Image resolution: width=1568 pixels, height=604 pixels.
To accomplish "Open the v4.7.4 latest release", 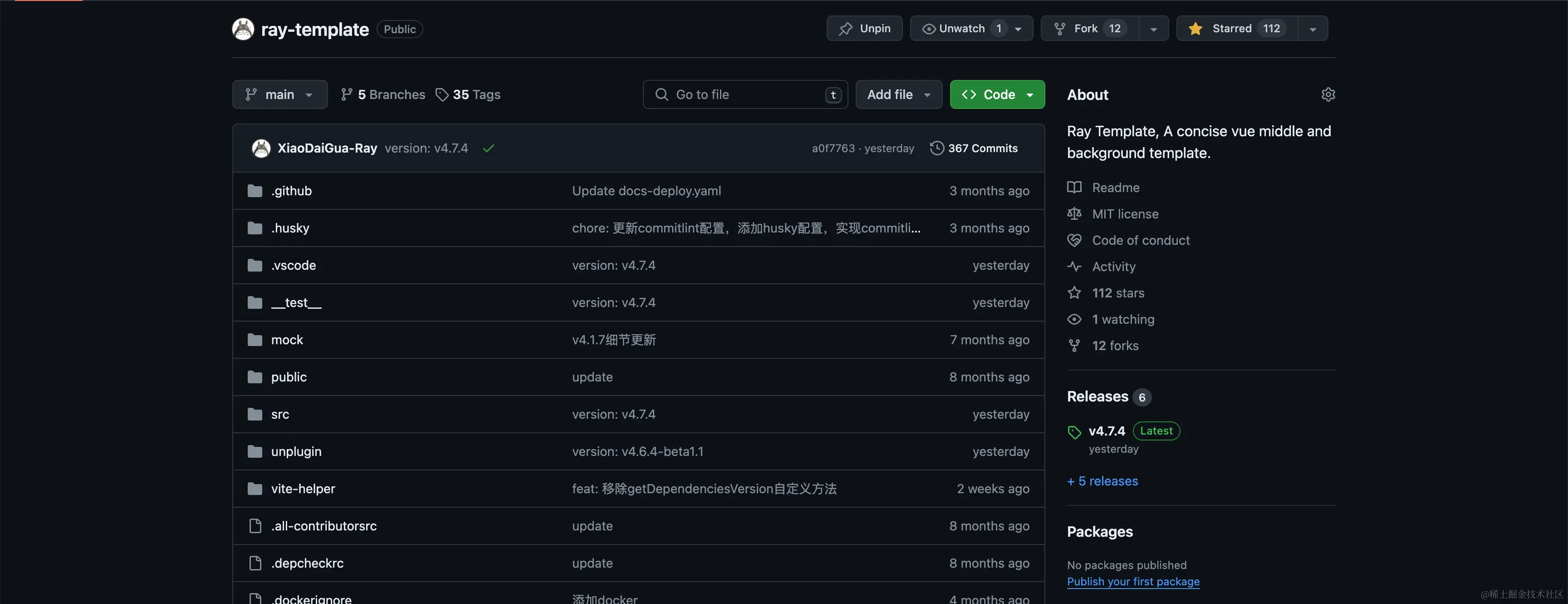I will coord(1107,431).
